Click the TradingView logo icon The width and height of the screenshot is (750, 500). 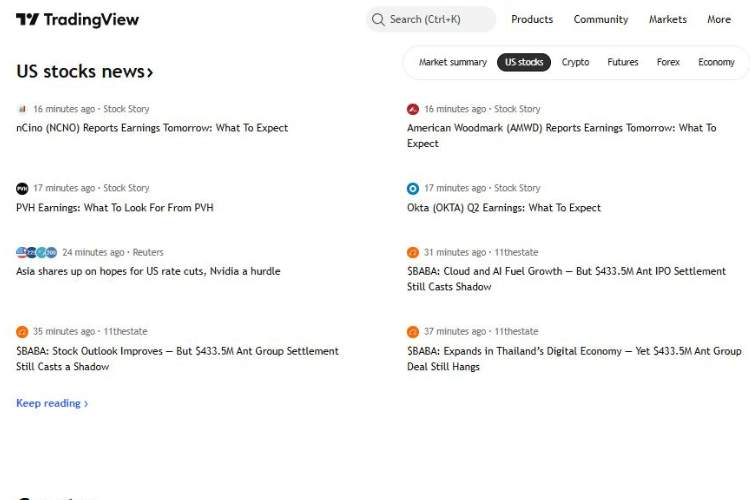(27, 20)
